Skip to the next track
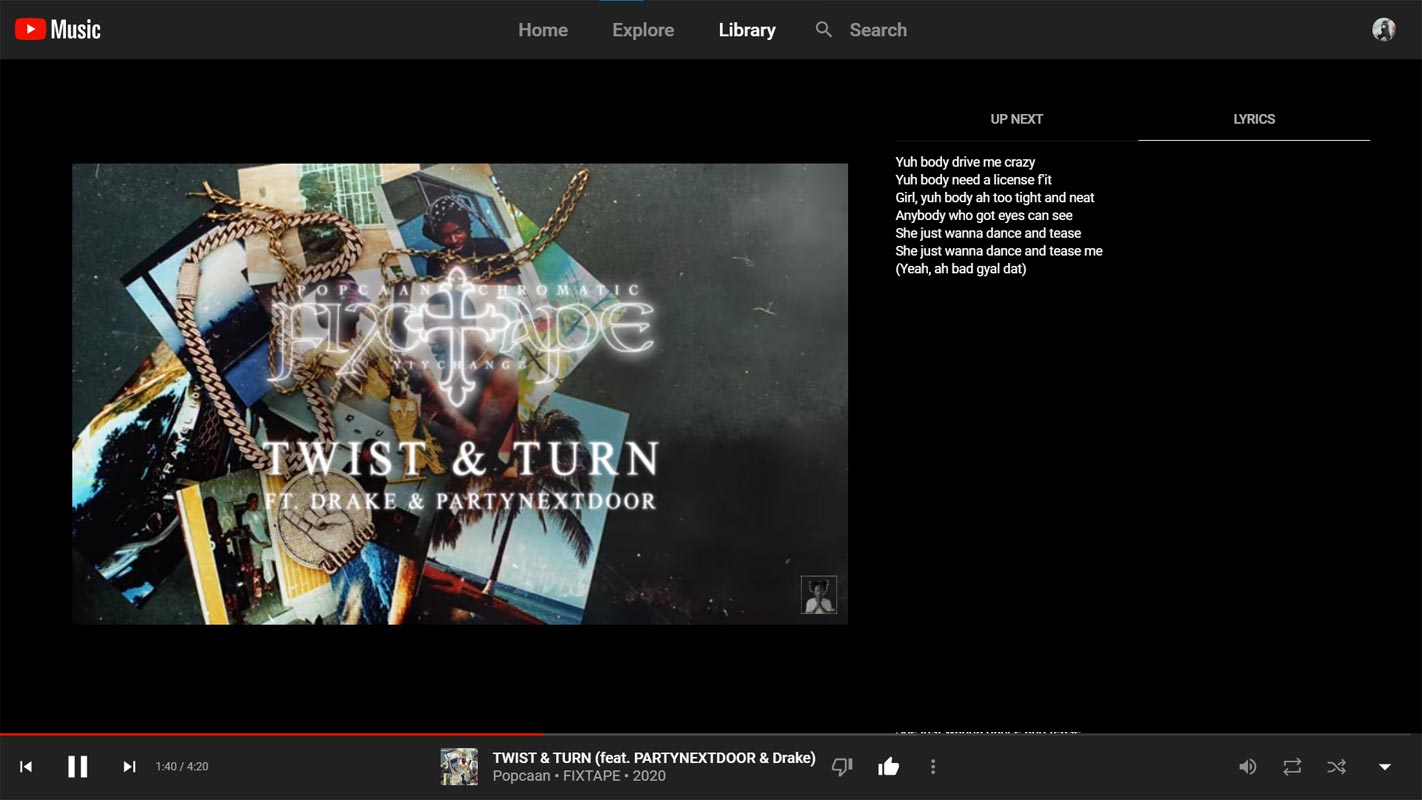The height and width of the screenshot is (800, 1422). point(129,767)
